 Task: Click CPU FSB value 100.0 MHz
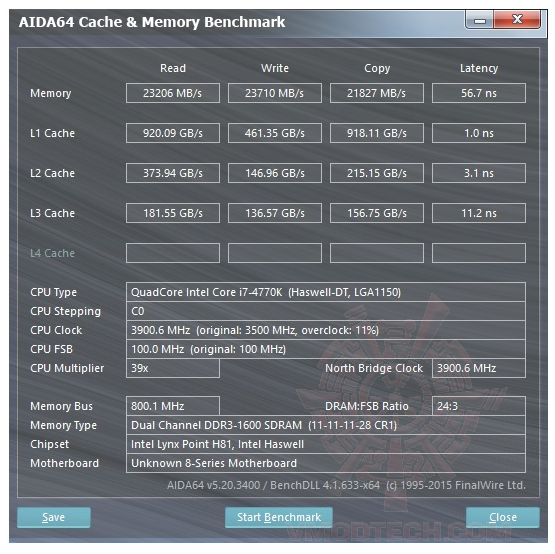pyautogui.click(x=326, y=349)
